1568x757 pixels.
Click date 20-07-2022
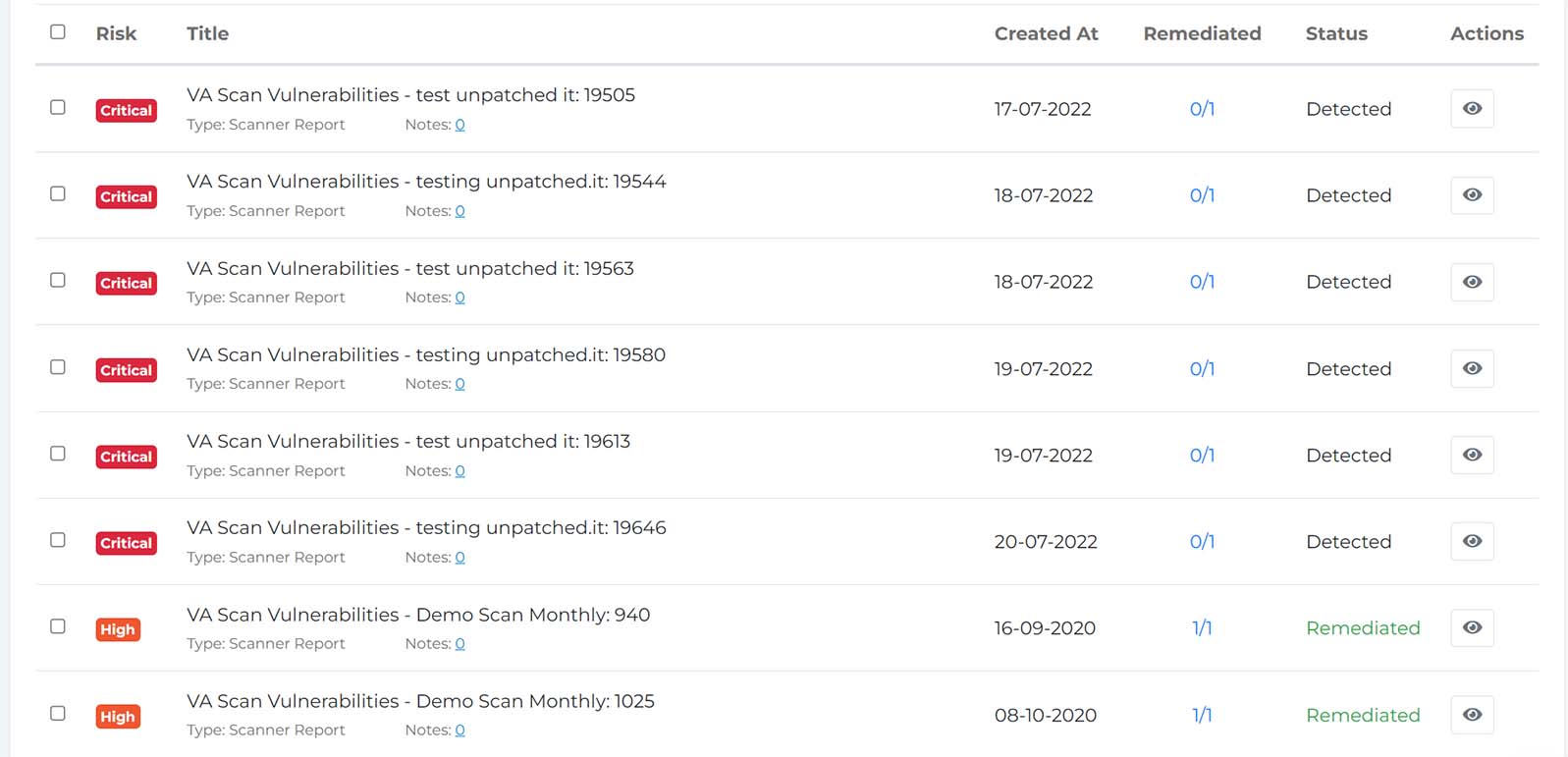[x=1046, y=542]
